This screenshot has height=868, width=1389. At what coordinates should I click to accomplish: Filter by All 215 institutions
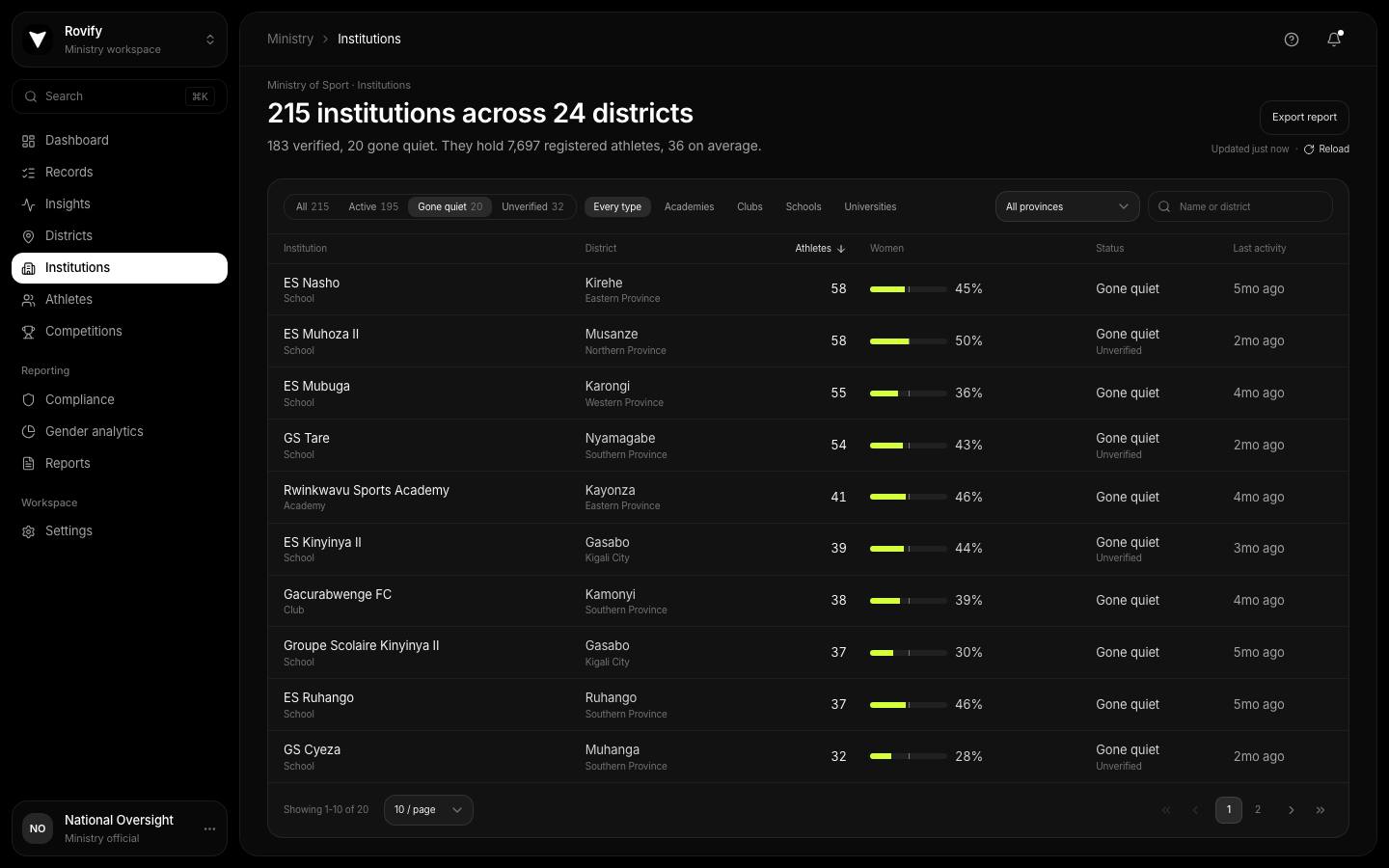point(313,207)
